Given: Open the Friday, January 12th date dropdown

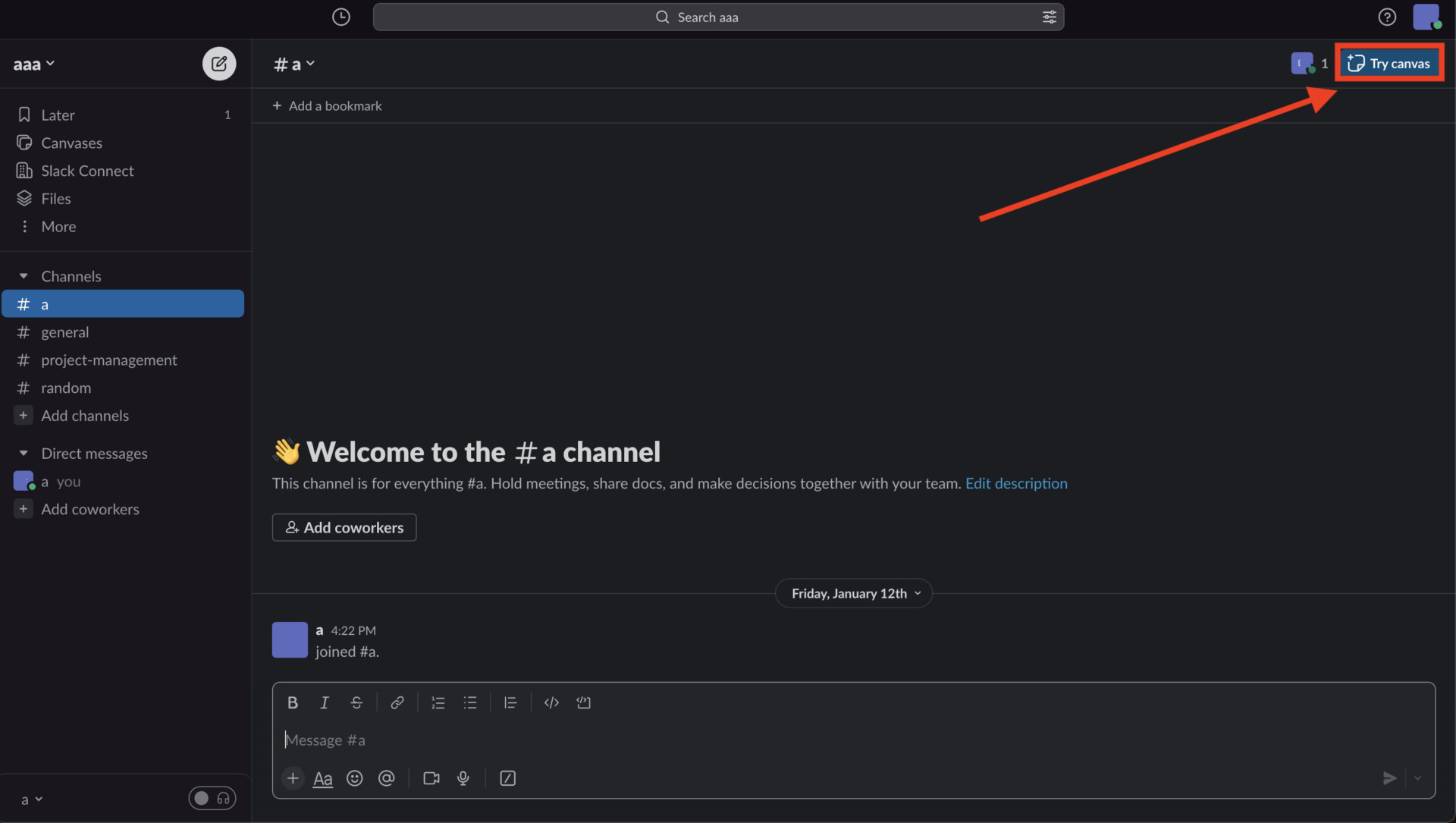Looking at the screenshot, I should 853,593.
